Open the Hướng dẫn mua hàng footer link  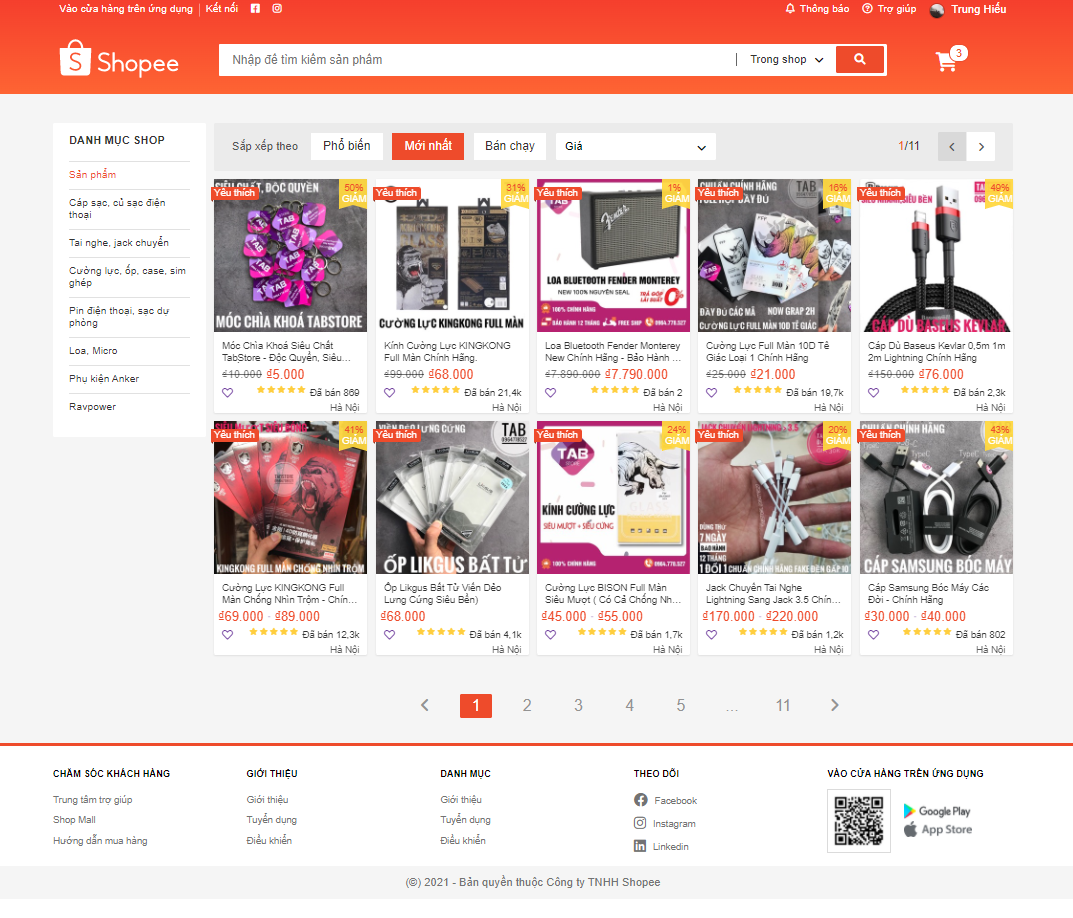[101, 840]
